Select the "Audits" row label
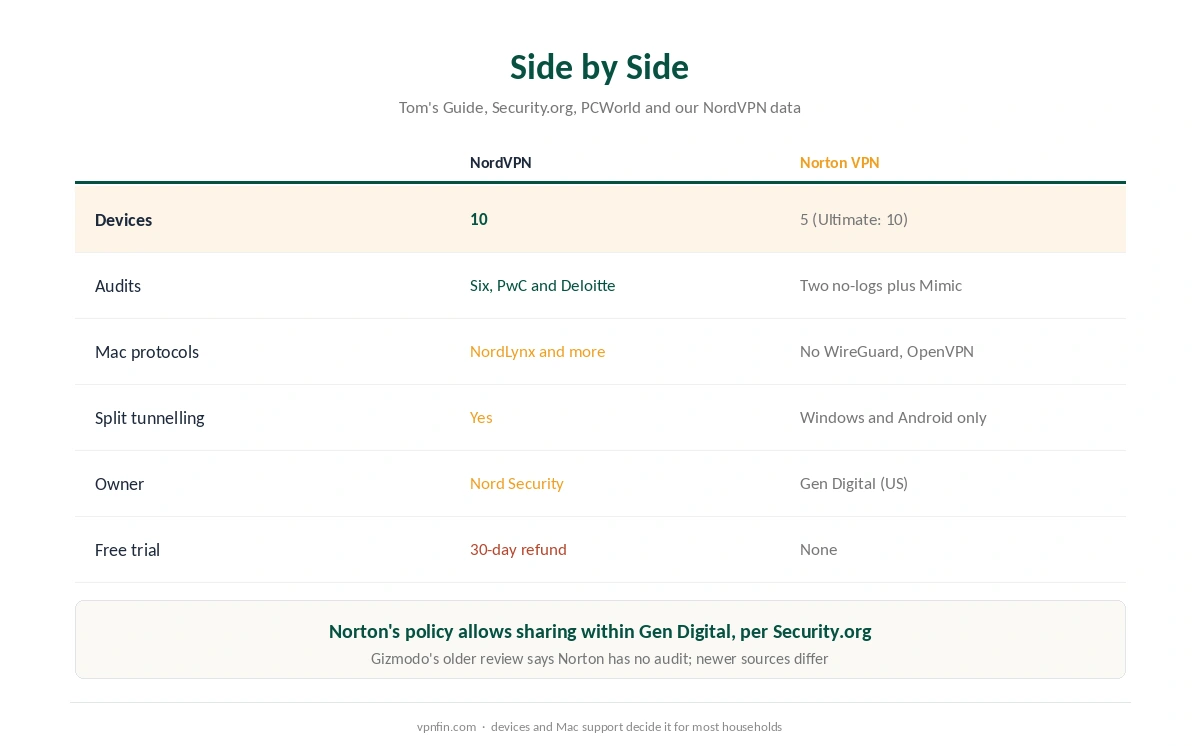Viewport: 1200px width, 746px height. [118, 286]
